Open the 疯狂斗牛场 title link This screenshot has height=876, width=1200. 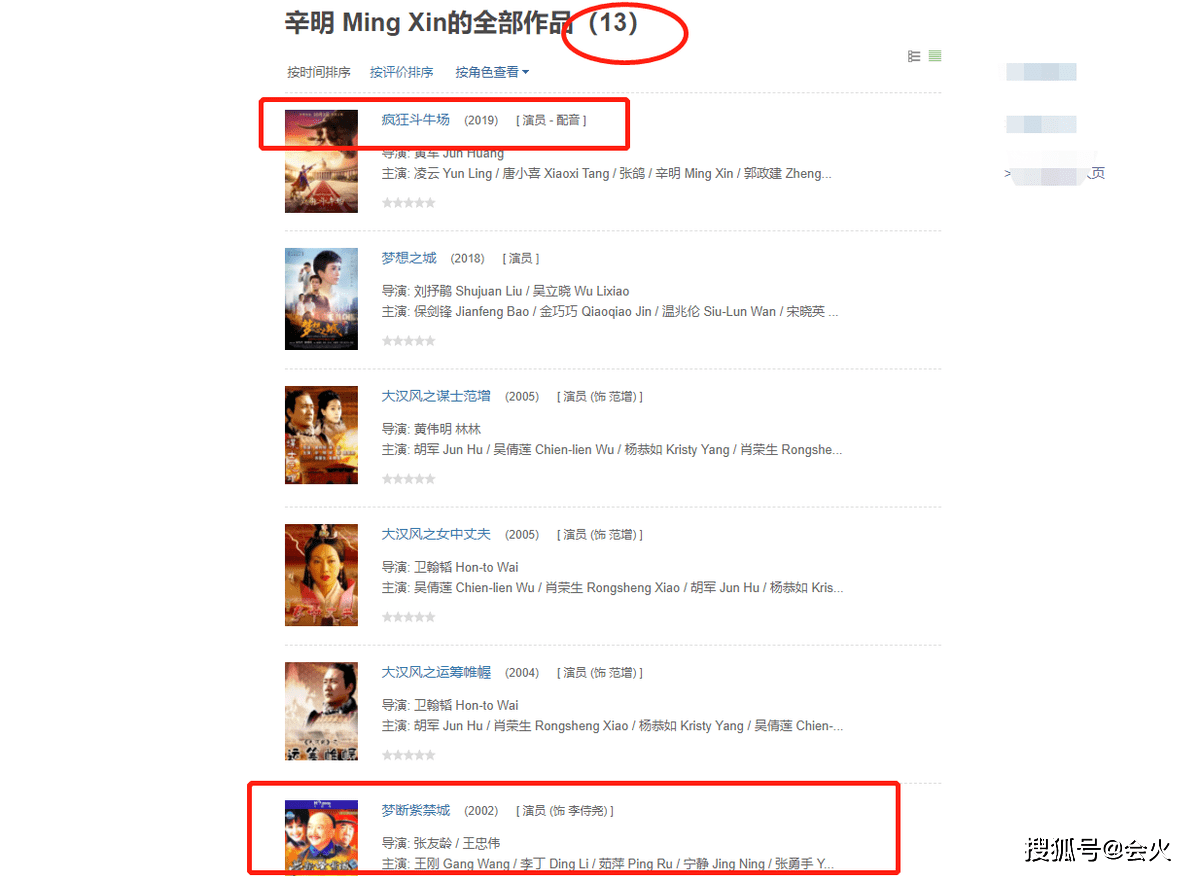(416, 120)
